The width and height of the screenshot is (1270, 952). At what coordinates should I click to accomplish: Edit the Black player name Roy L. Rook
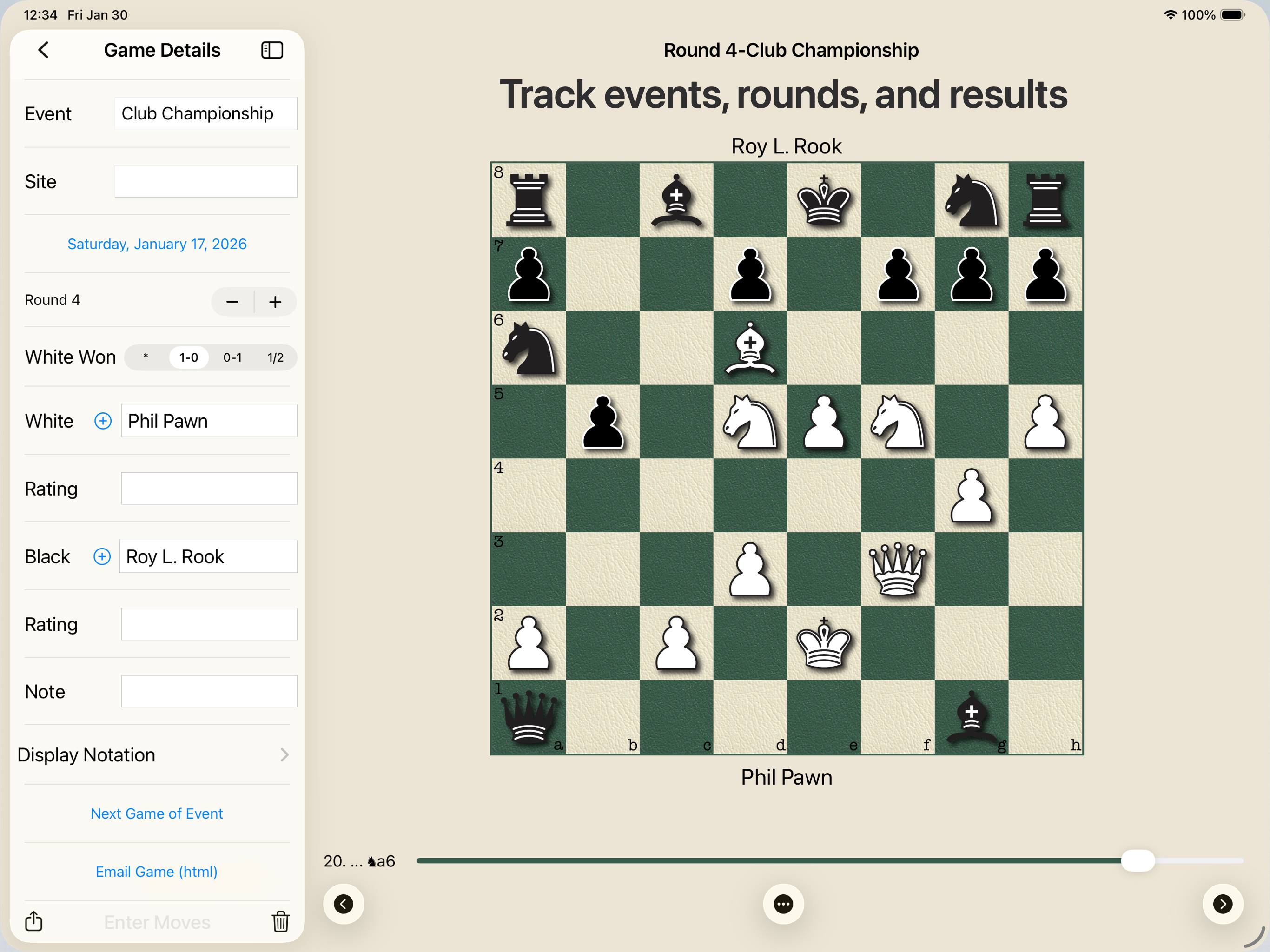(x=208, y=556)
